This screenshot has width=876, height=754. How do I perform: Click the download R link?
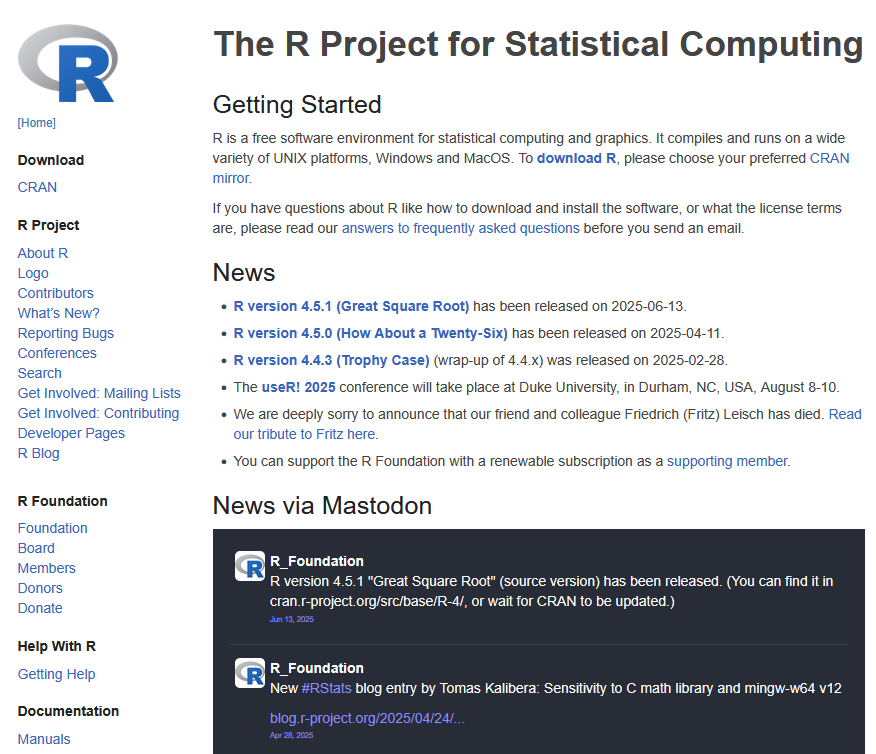click(x=576, y=158)
